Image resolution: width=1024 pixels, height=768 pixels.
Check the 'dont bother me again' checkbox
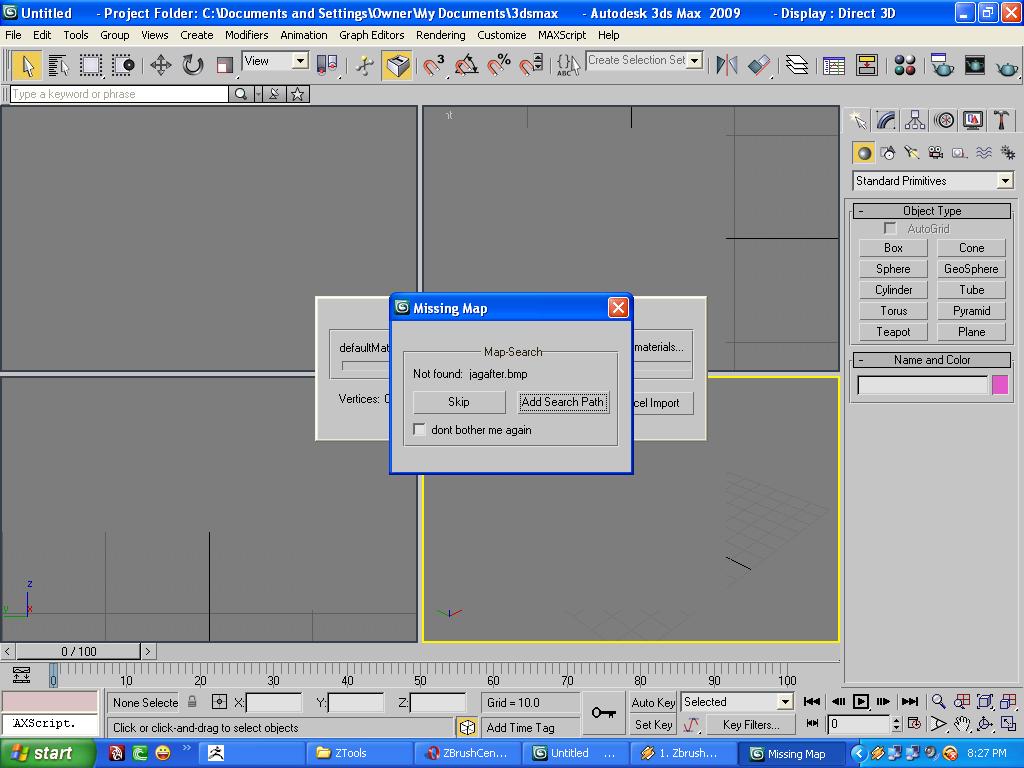coord(419,430)
